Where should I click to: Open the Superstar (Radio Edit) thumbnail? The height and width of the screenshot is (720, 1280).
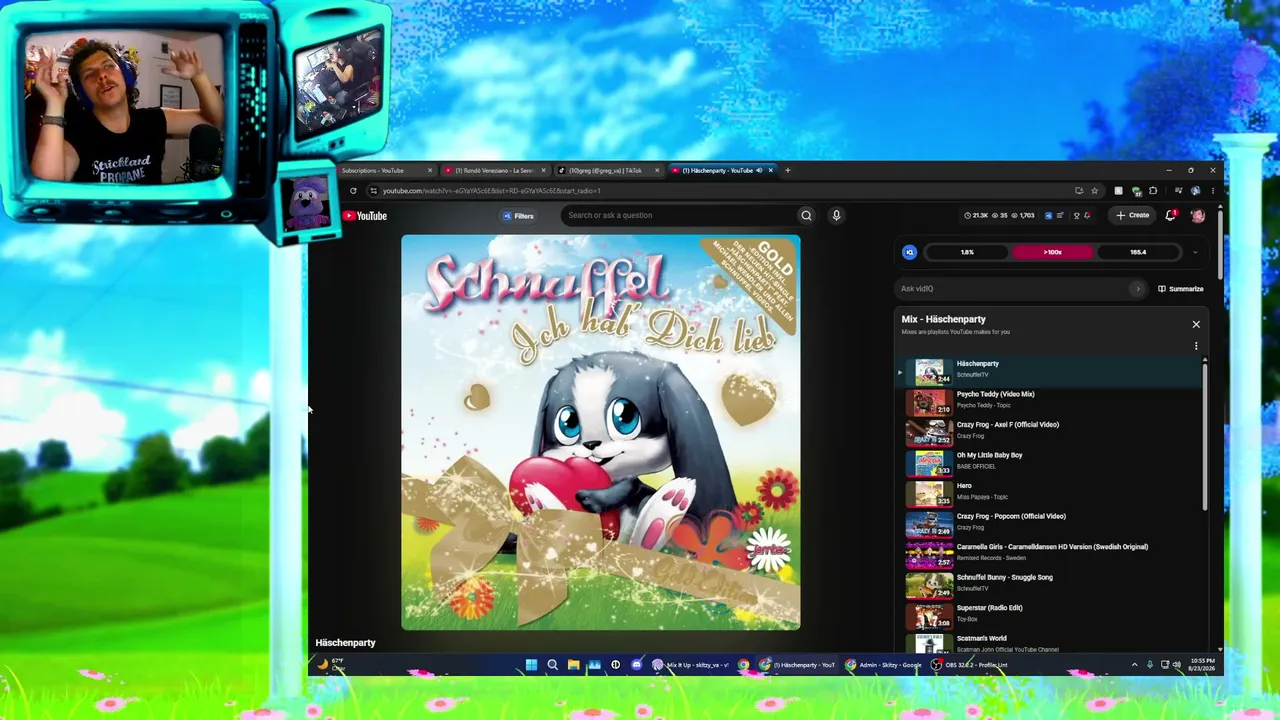(929, 617)
